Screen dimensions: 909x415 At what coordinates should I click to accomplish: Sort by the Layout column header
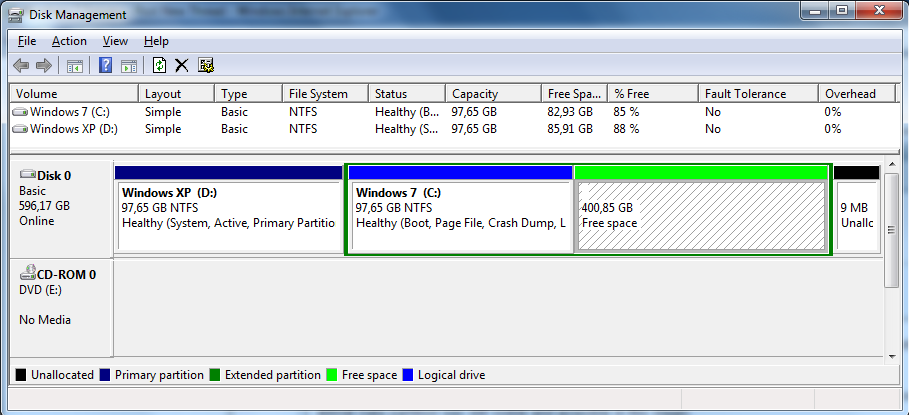[x=177, y=94]
